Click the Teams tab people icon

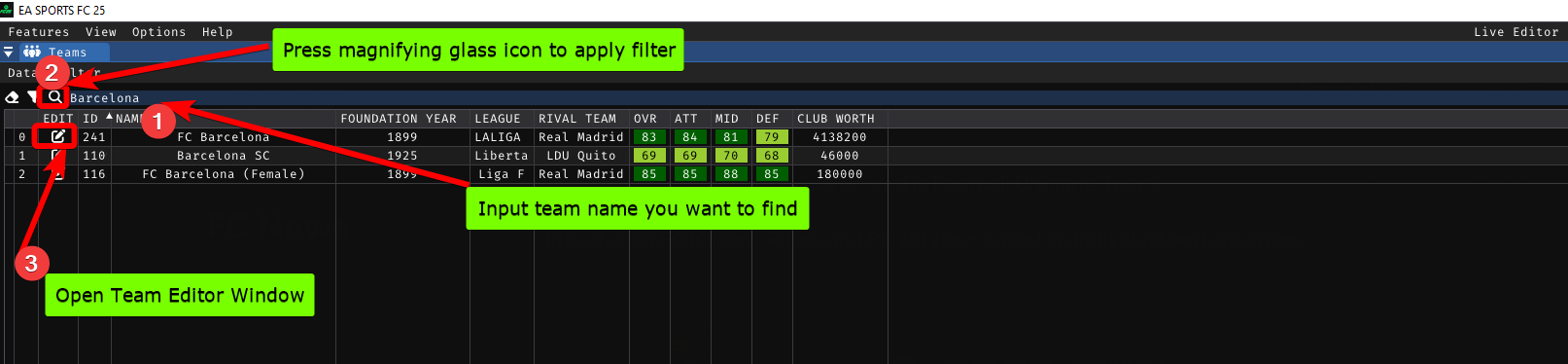point(32,53)
